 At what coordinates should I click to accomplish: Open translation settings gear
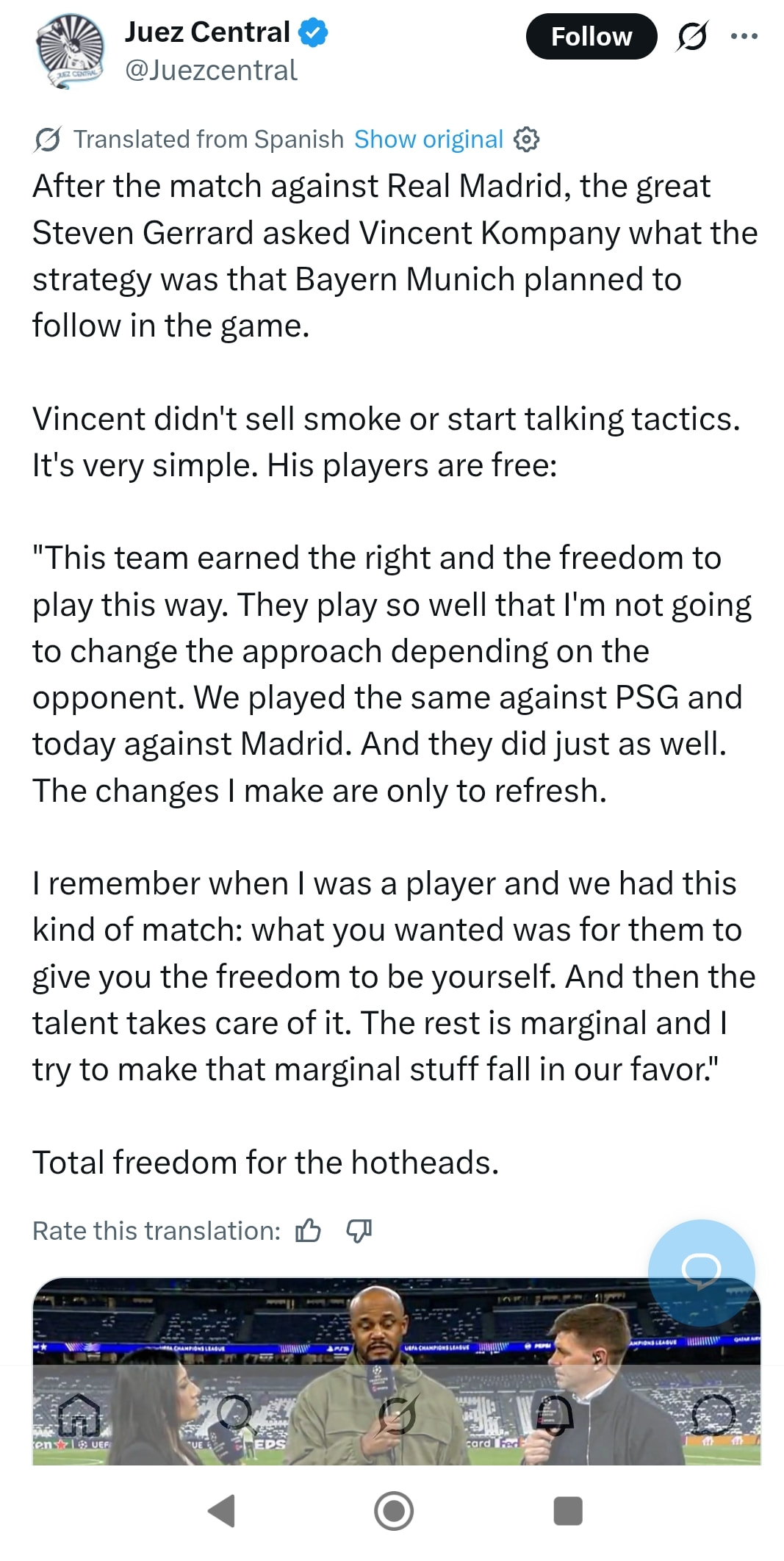pos(526,139)
